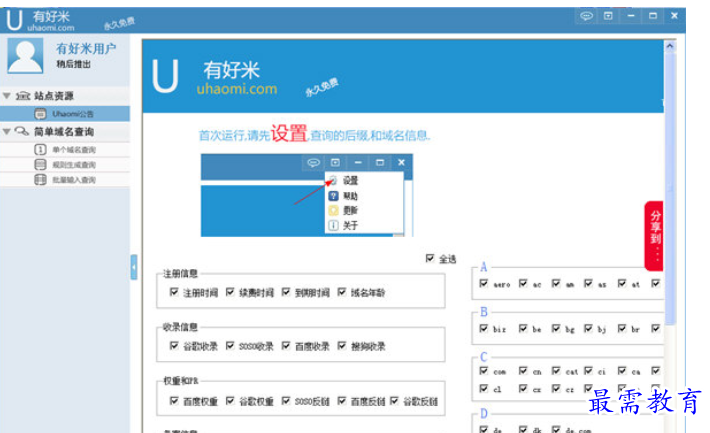Open the main menu dropdown in title bar
The height and width of the screenshot is (433, 710).
[608, 16]
